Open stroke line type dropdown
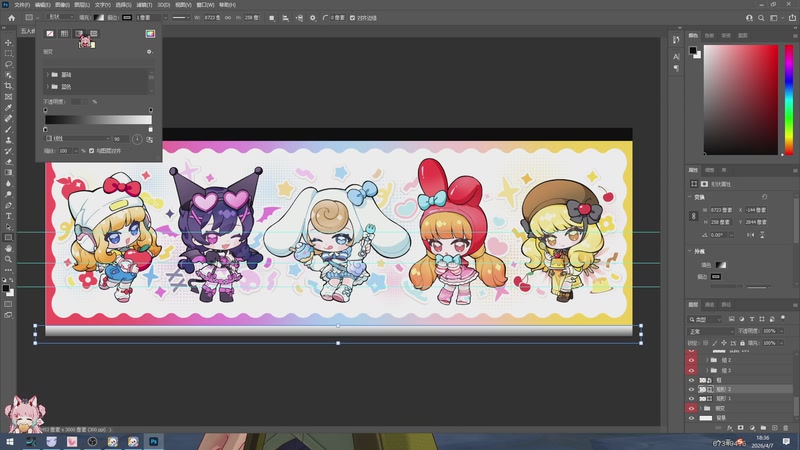Screen dimensions: 800x450 [x=181, y=17]
